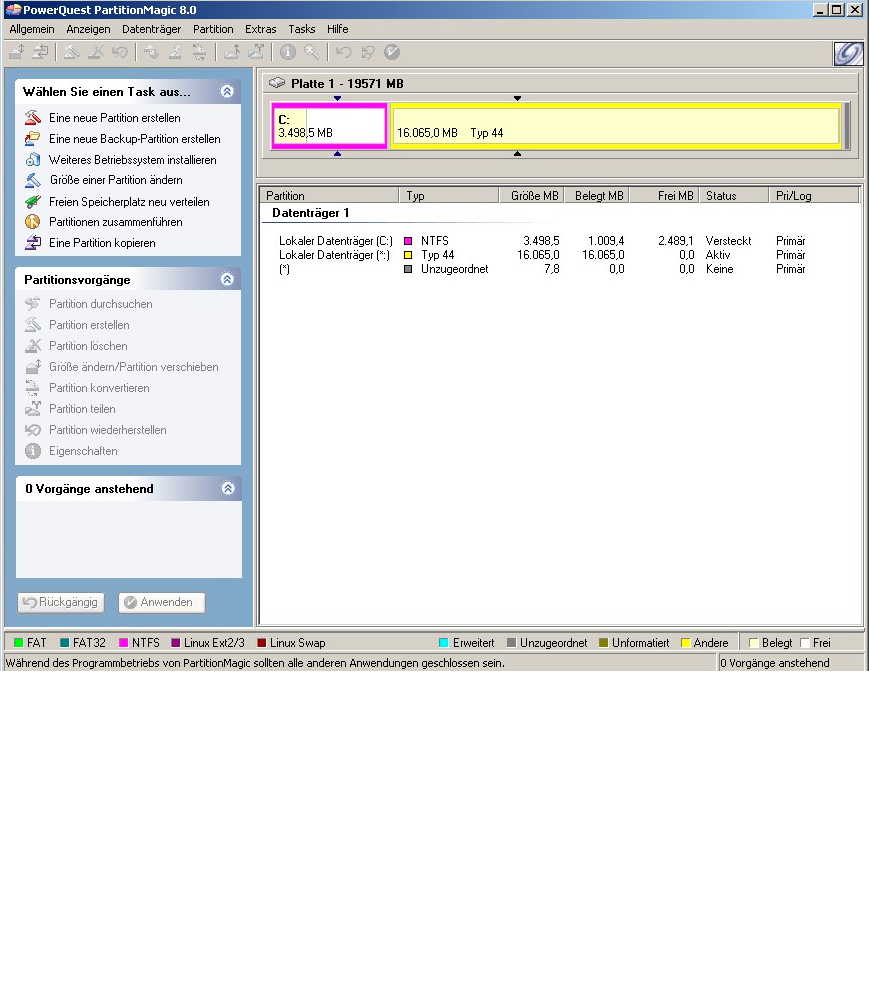Click the Copy partition toolbar icon
The width and height of the screenshot is (869, 1000).
pos(40,52)
